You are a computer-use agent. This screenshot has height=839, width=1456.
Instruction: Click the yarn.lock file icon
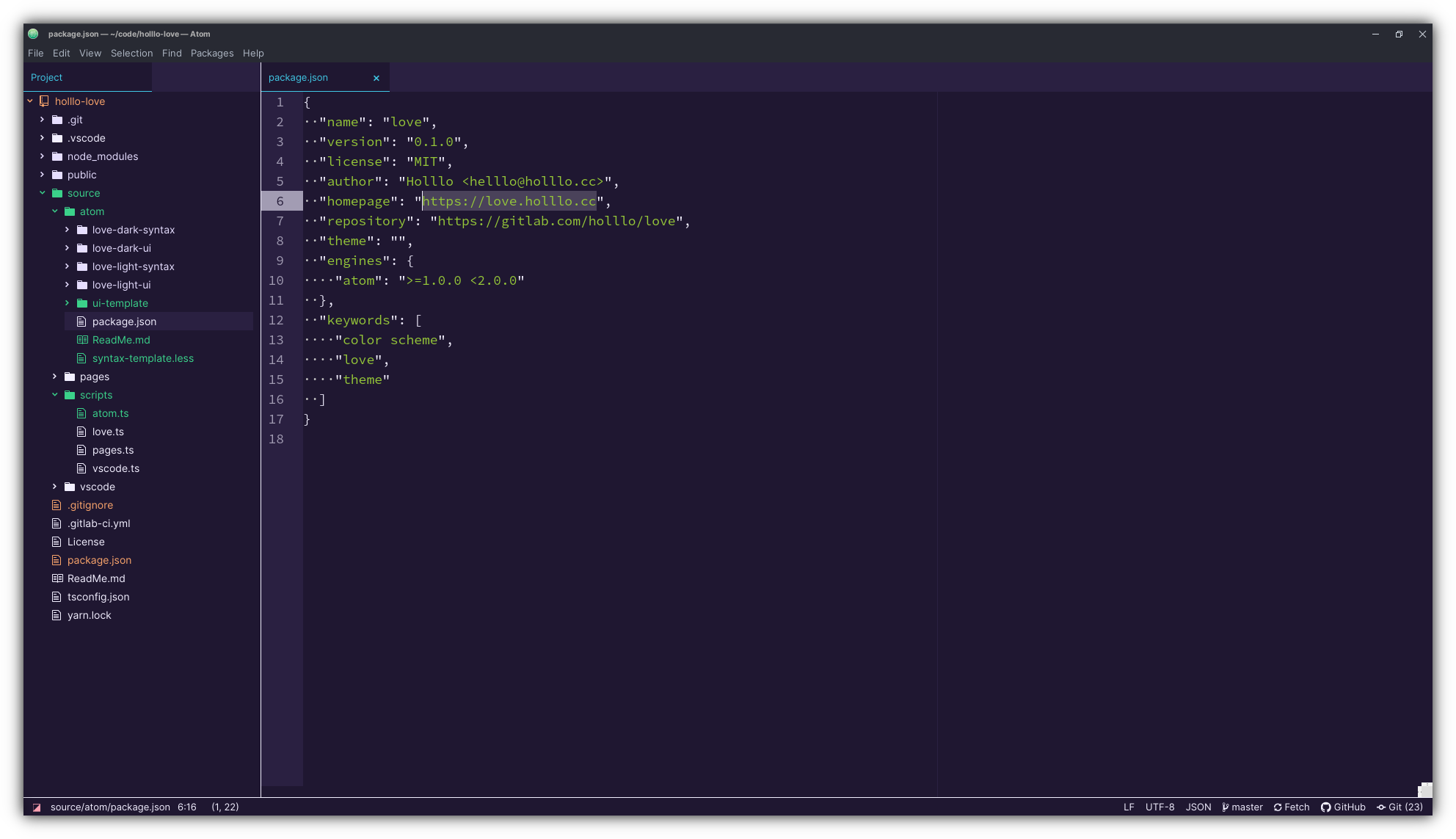(57, 615)
